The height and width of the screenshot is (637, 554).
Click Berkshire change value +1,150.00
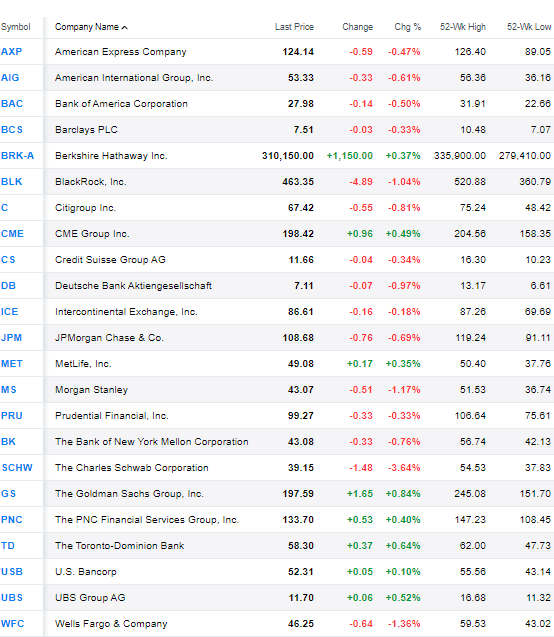tap(350, 156)
